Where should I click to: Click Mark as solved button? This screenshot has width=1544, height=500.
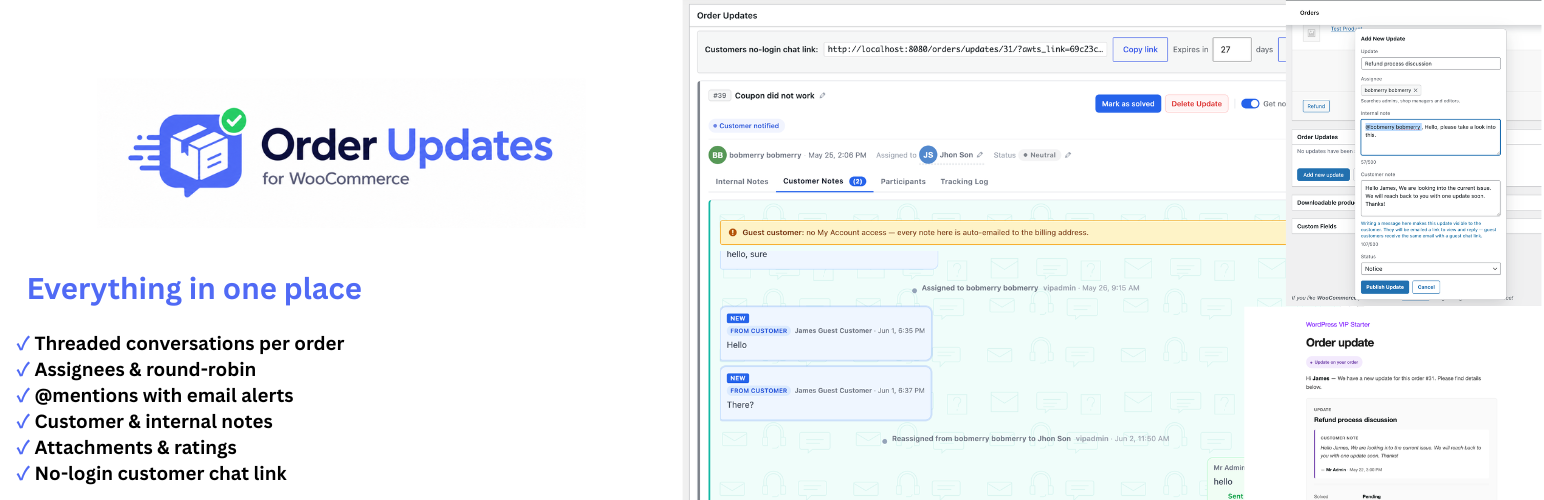pos(1128,103)
